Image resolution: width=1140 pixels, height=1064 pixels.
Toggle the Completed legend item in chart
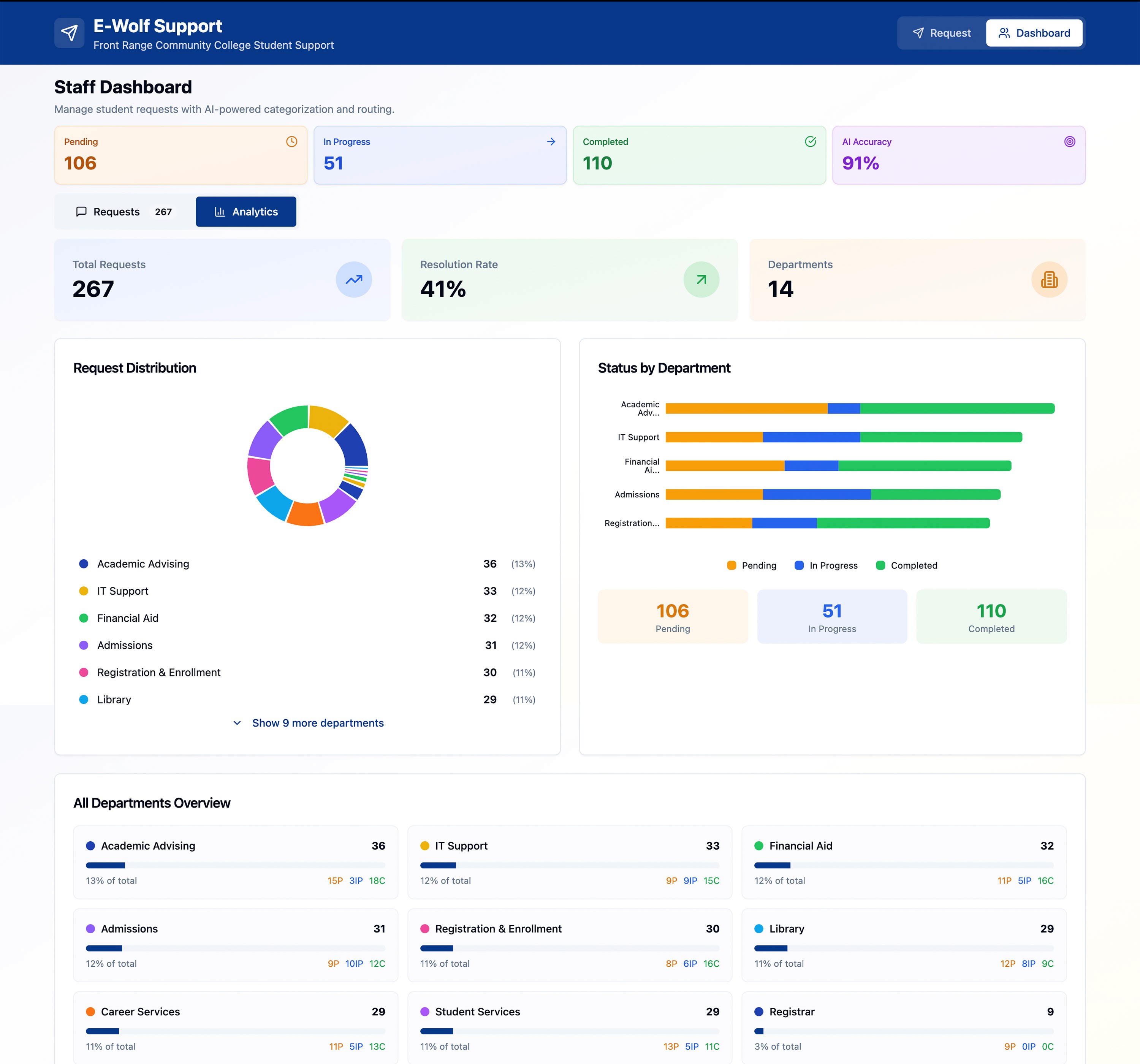tap(907, 565)
